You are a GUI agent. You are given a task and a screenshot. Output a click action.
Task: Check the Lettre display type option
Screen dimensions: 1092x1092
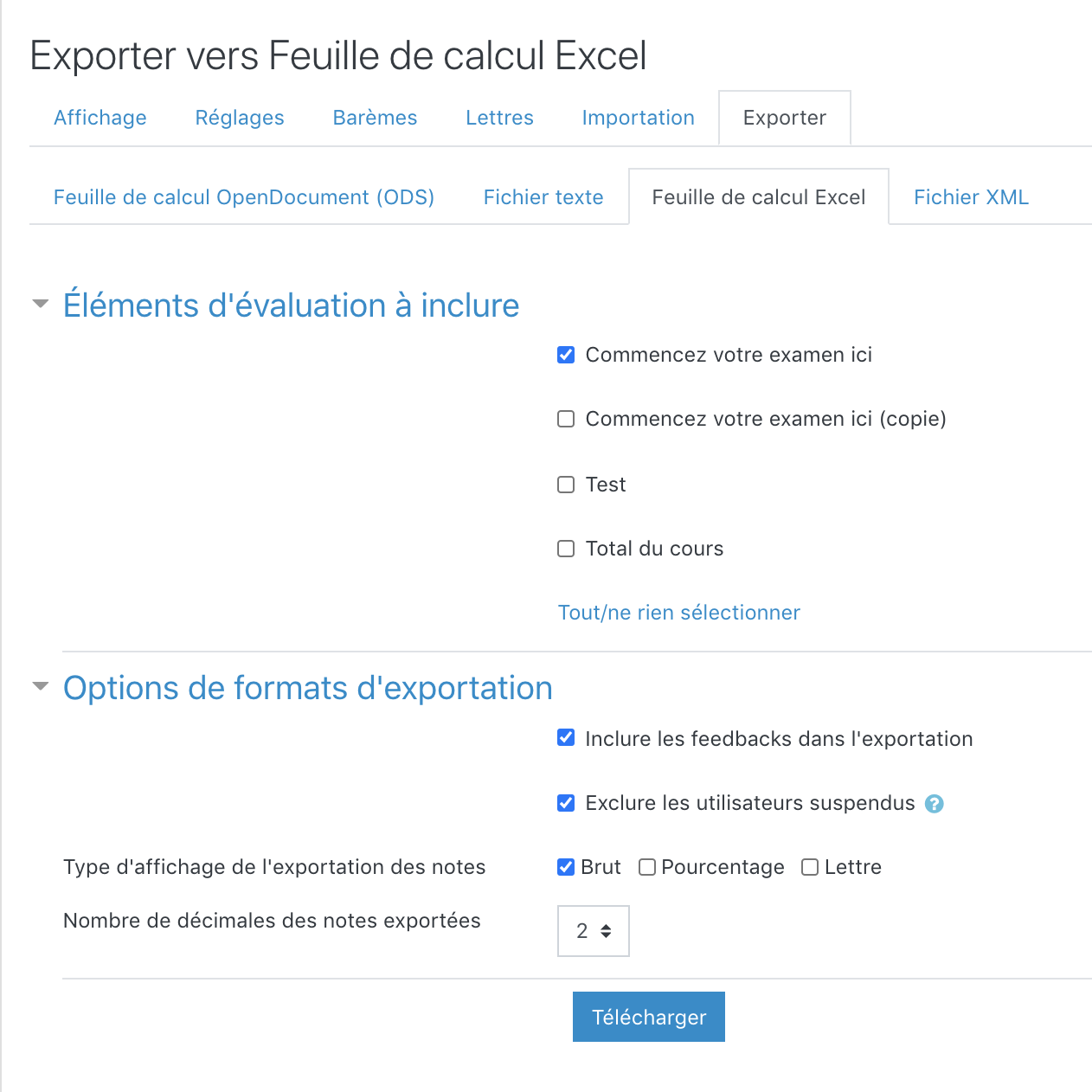point(810,867)
